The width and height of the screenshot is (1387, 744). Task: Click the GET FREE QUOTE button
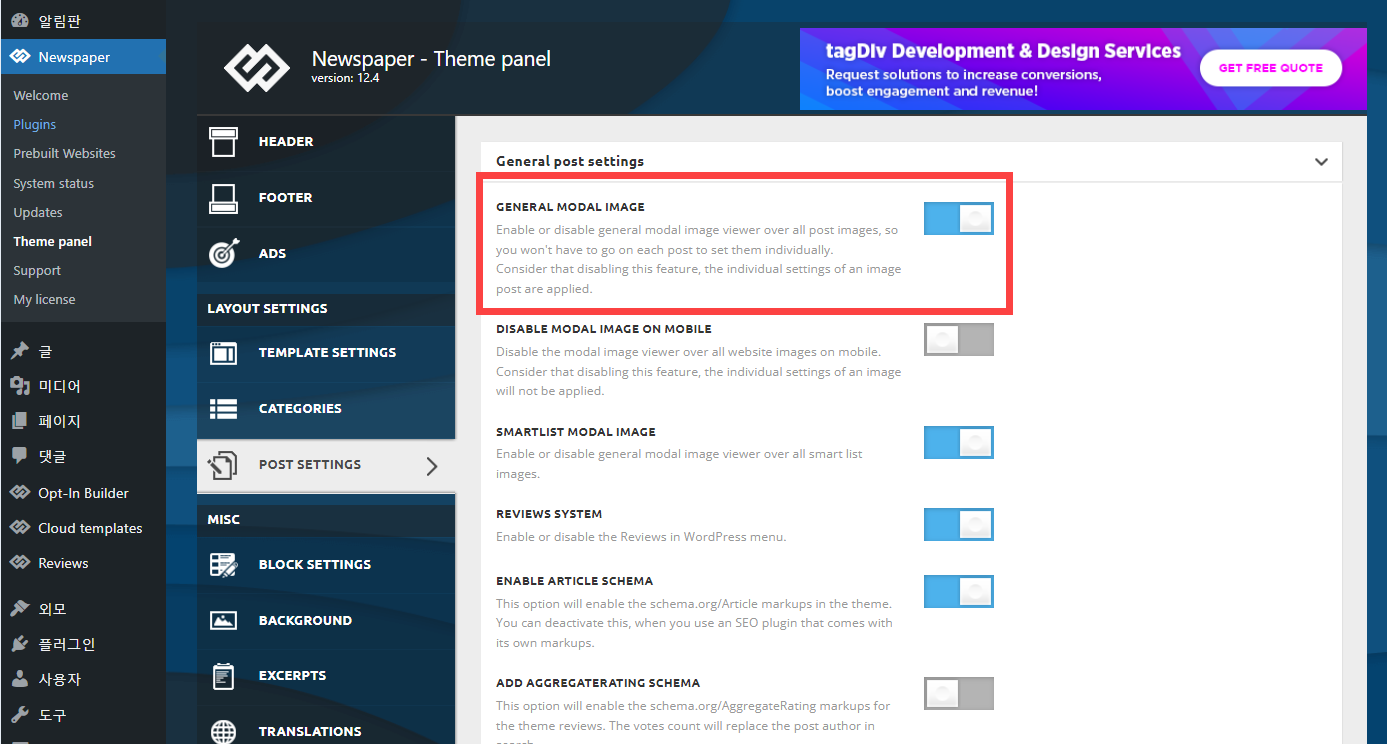1270,68
